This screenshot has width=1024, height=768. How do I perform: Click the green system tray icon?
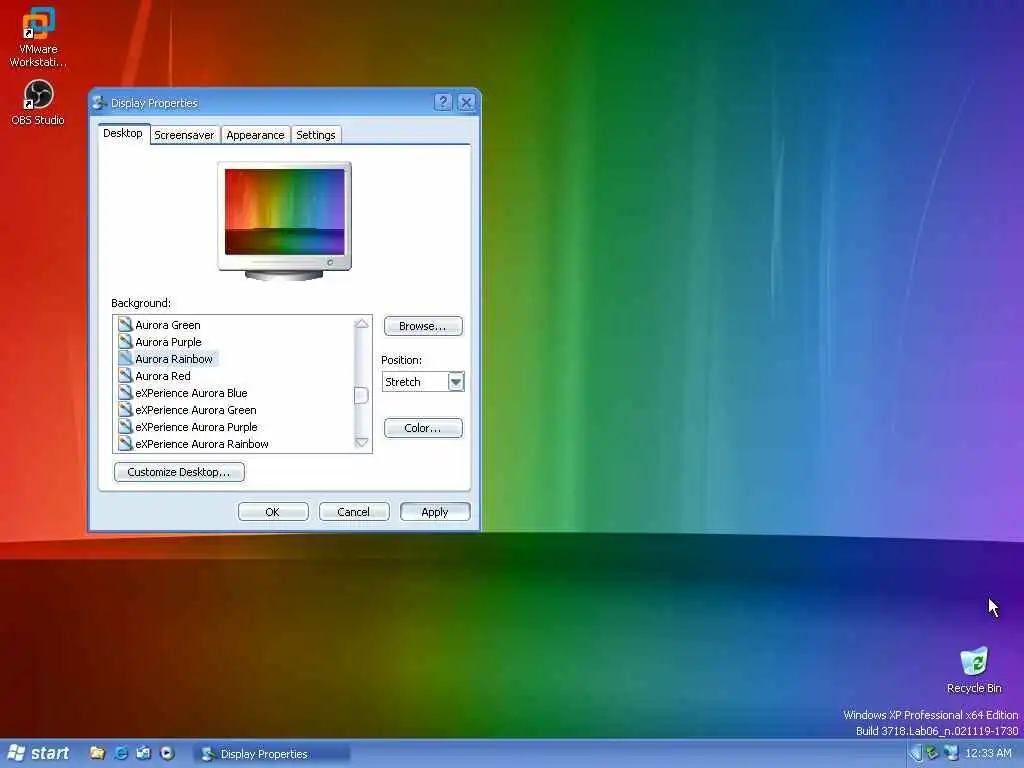point(933,753)
